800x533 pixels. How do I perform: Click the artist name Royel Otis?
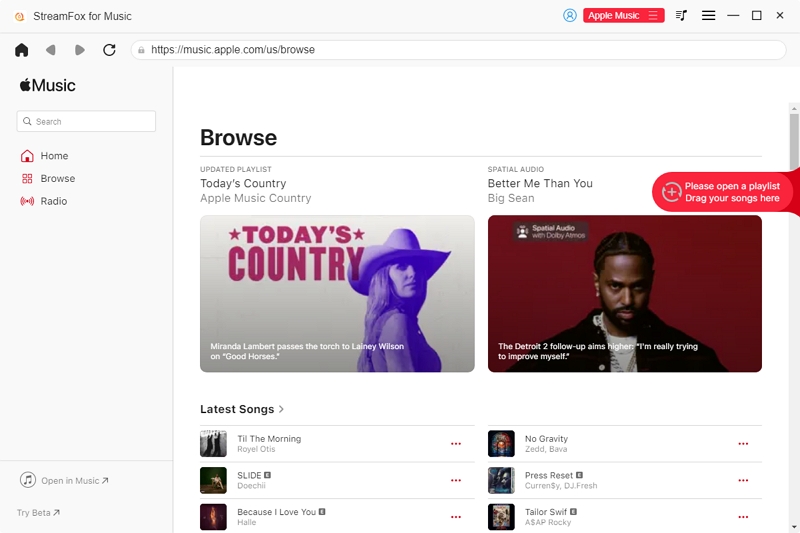(256, 449)
